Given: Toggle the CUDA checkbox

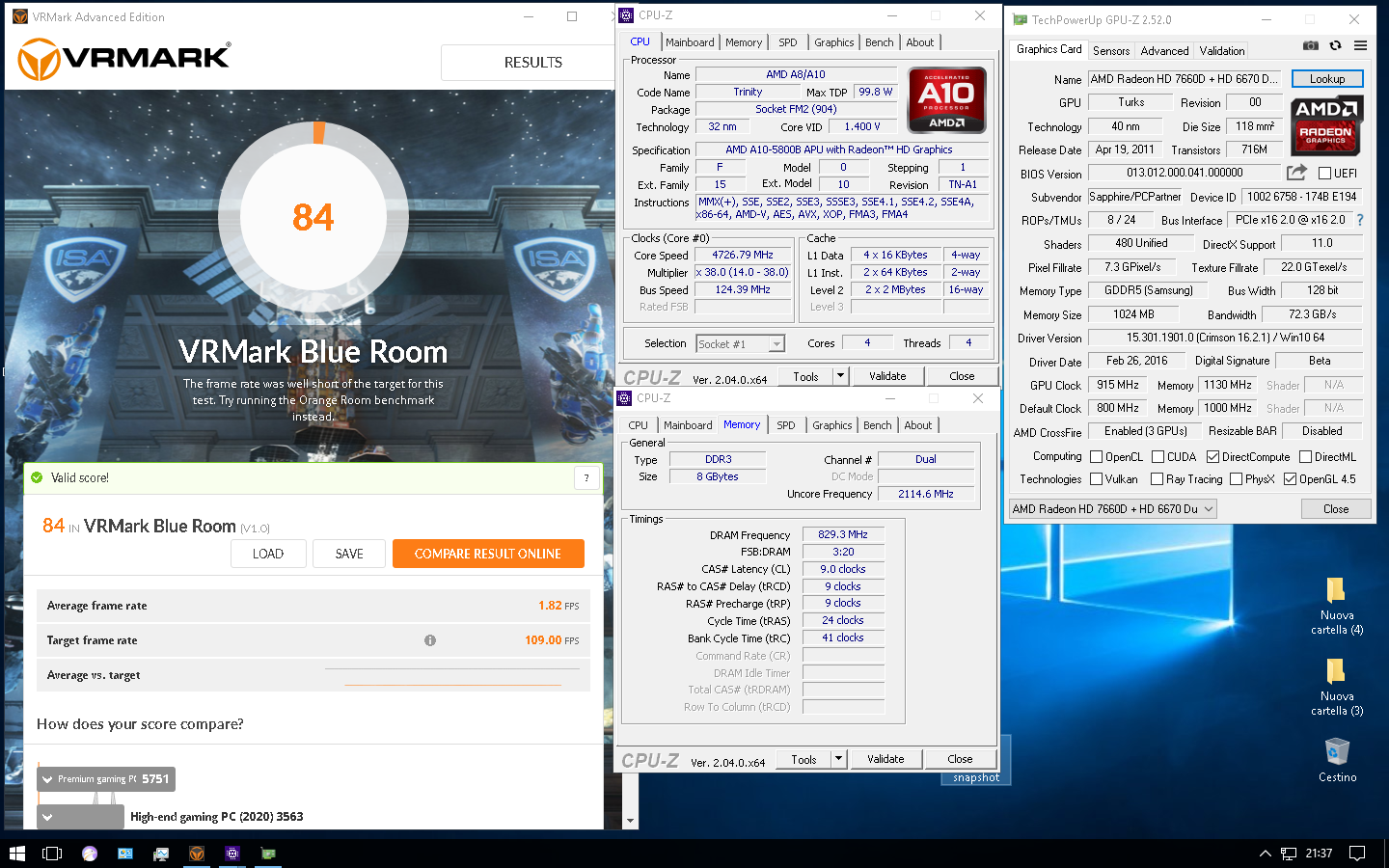Looking at the screenshot, I should click(x=1157, y=457).
